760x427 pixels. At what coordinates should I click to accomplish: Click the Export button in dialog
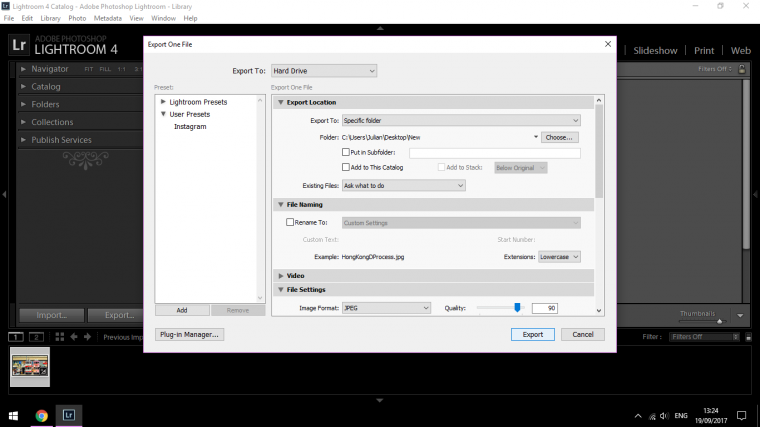(x=533, y=334)
